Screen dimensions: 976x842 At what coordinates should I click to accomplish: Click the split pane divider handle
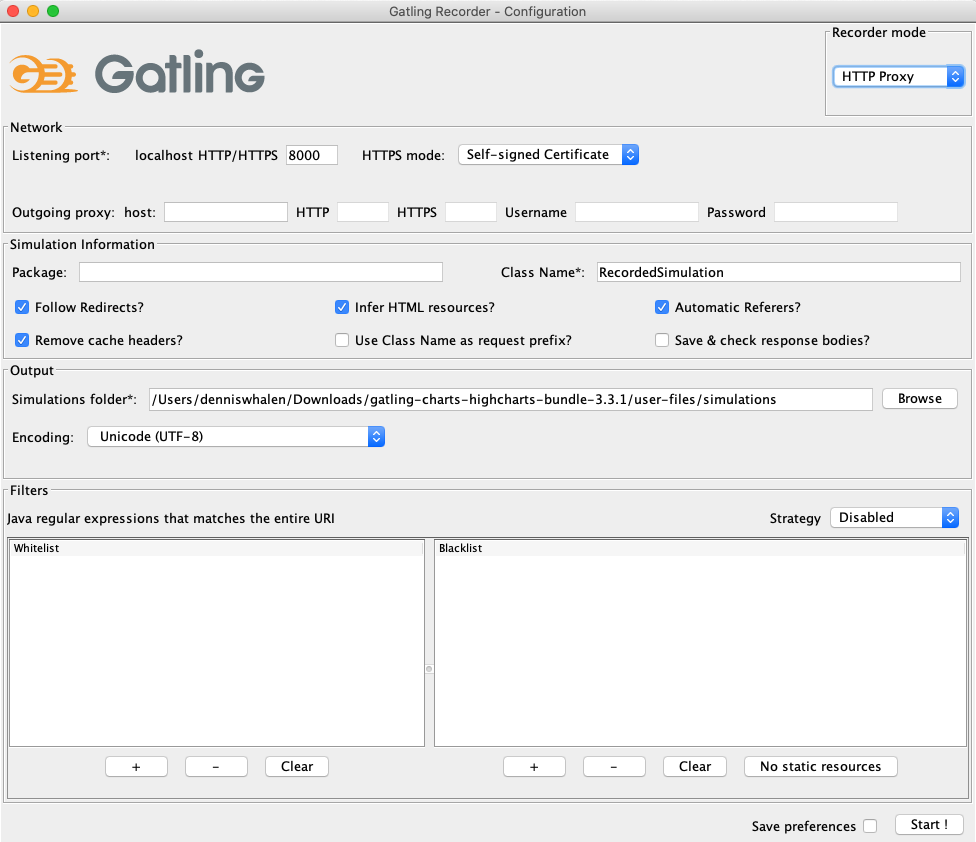click(429, 669)
